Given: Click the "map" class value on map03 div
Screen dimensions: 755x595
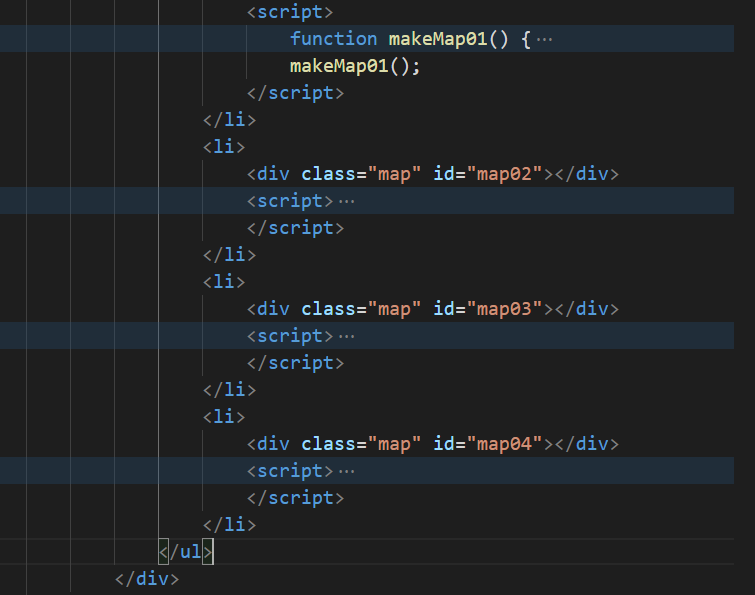Looking at the screenshot, I should point(394,309).
